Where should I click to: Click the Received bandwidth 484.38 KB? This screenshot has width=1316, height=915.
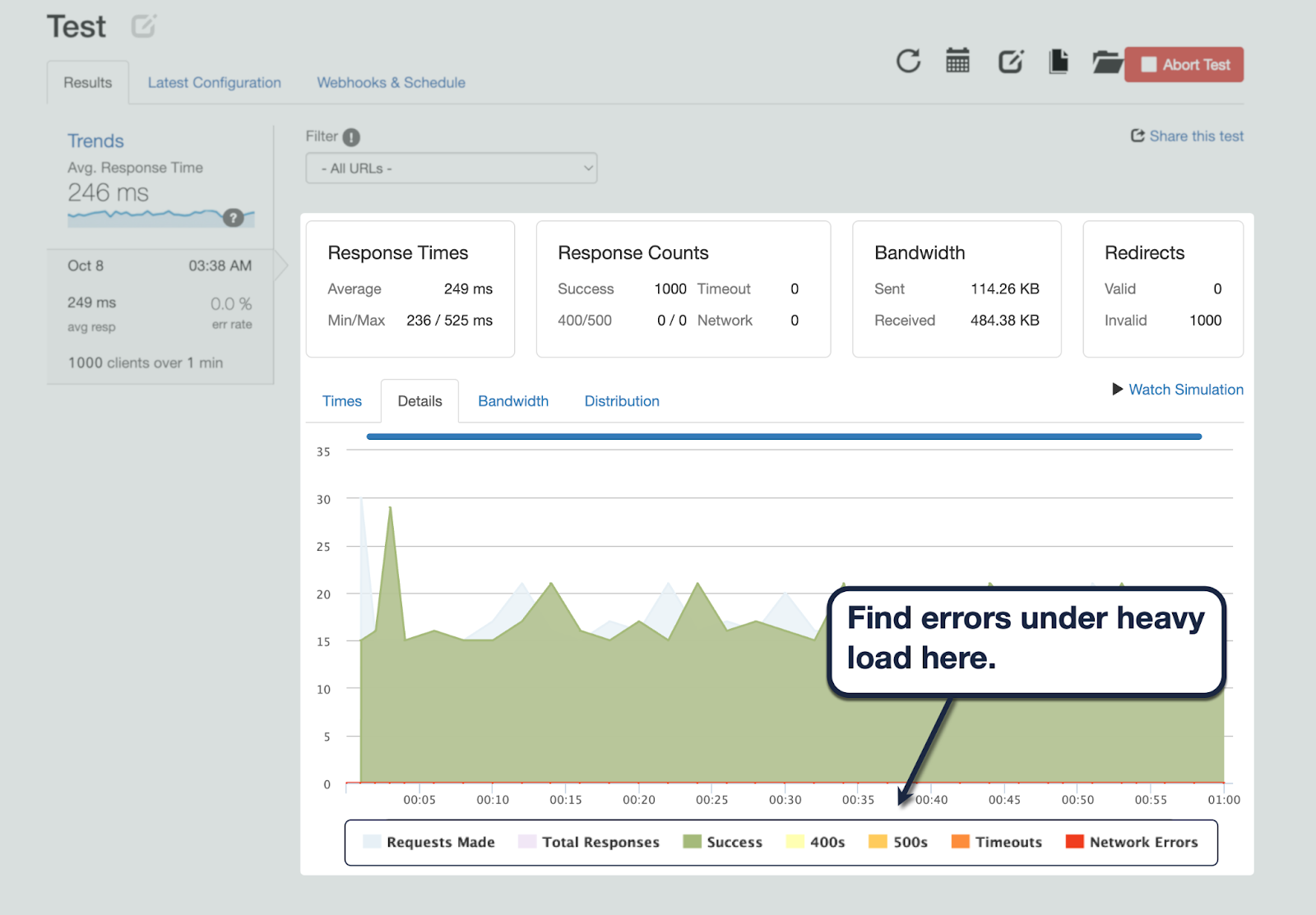(x=1005, y=320)
